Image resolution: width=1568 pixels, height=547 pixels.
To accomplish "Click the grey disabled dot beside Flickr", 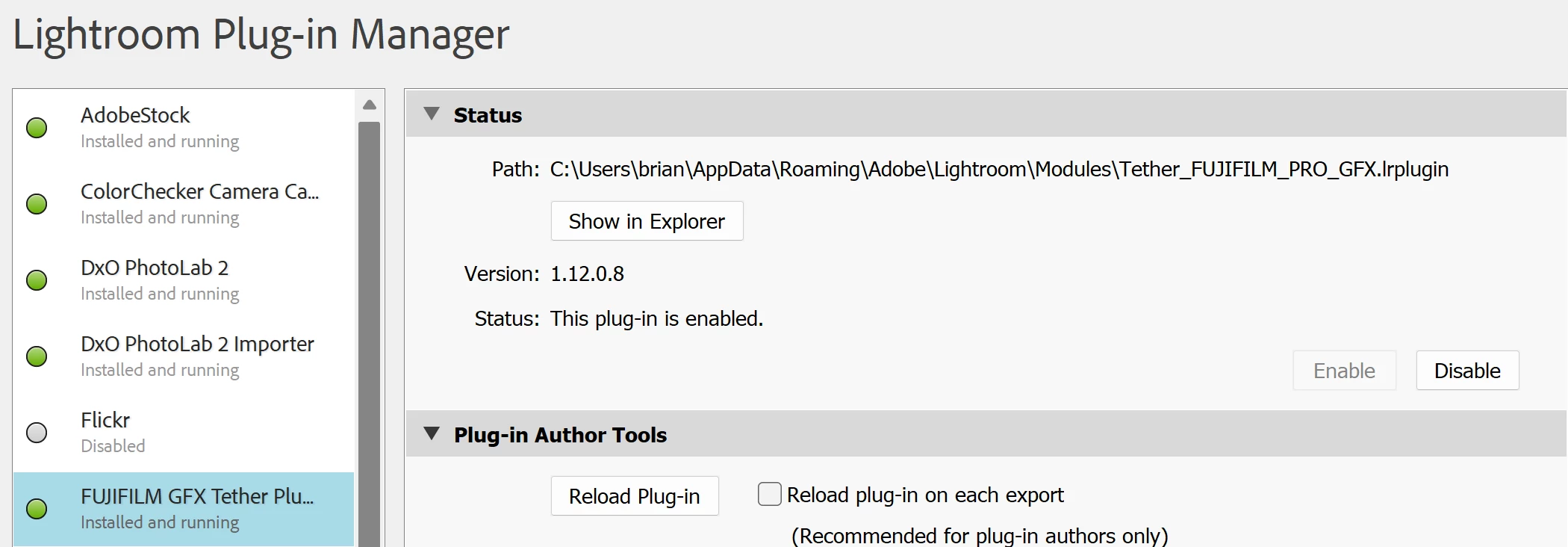I will 37,433.
